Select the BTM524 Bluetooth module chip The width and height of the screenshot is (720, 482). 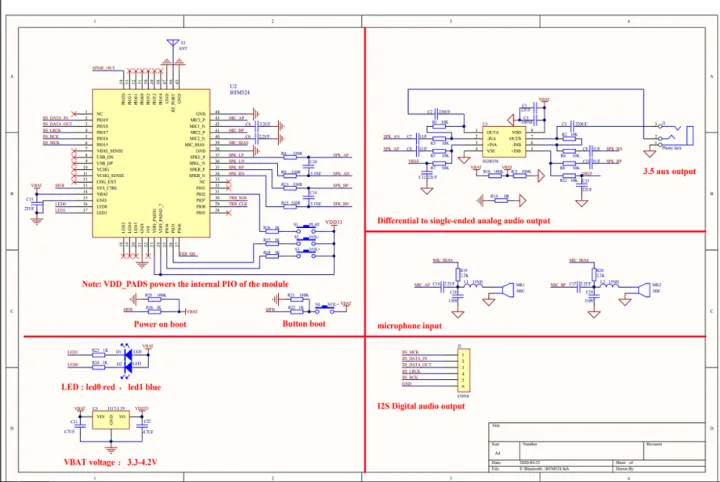(x=150, y=171)
